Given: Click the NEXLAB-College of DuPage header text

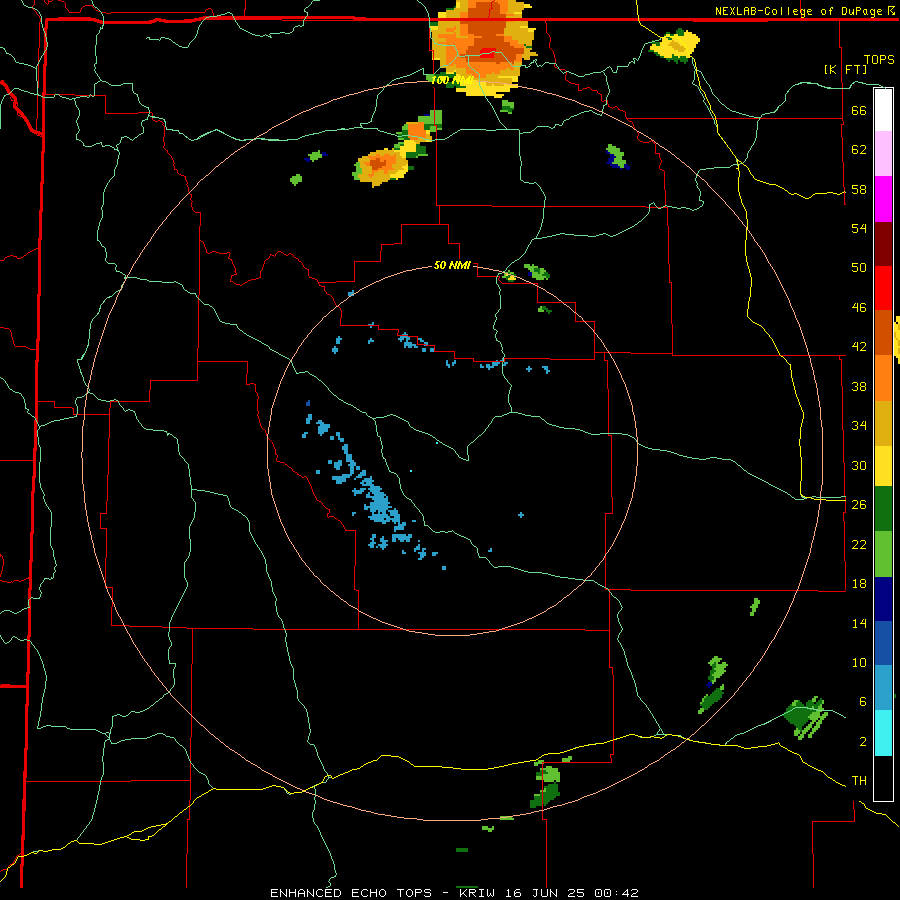Looking at the screenshot, I should 804,11.
